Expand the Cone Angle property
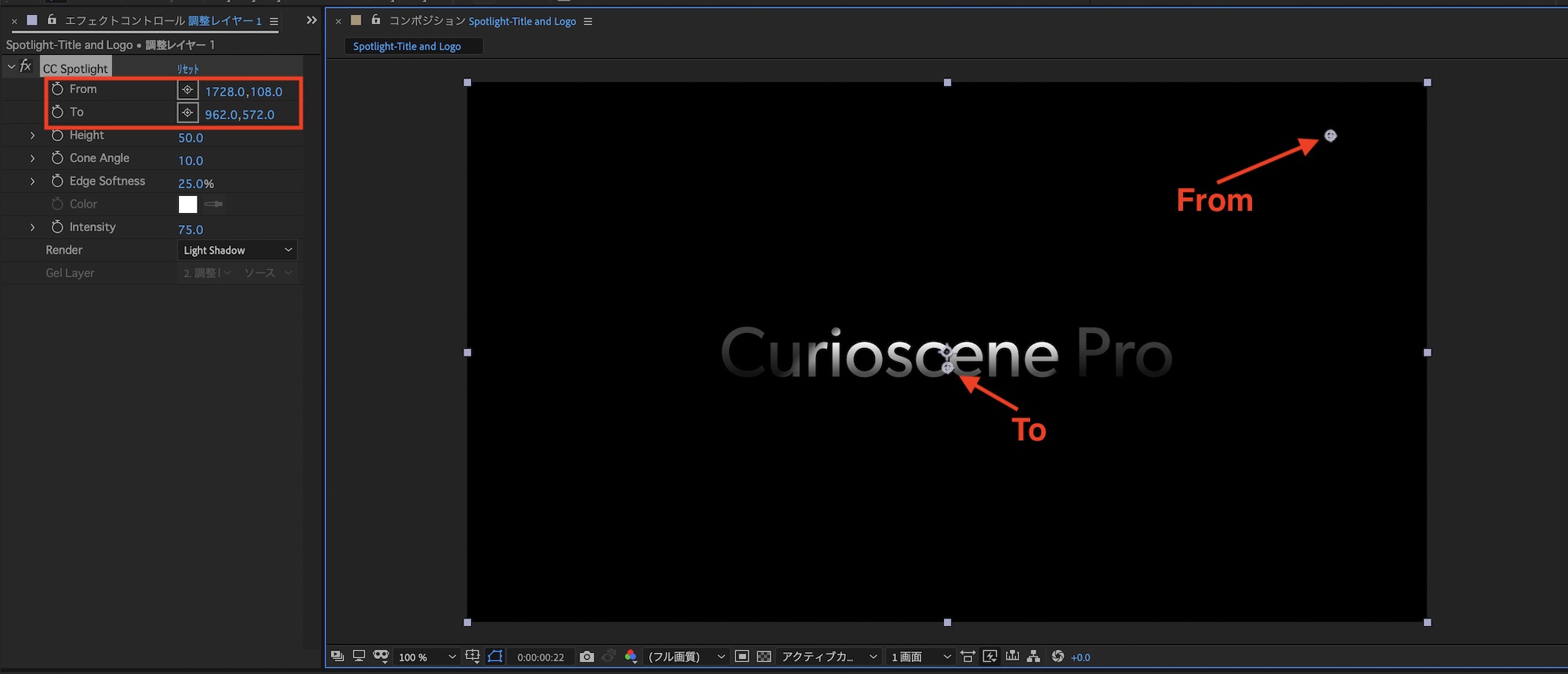This screenshot has height=674, width=1568. click(32, 158)
